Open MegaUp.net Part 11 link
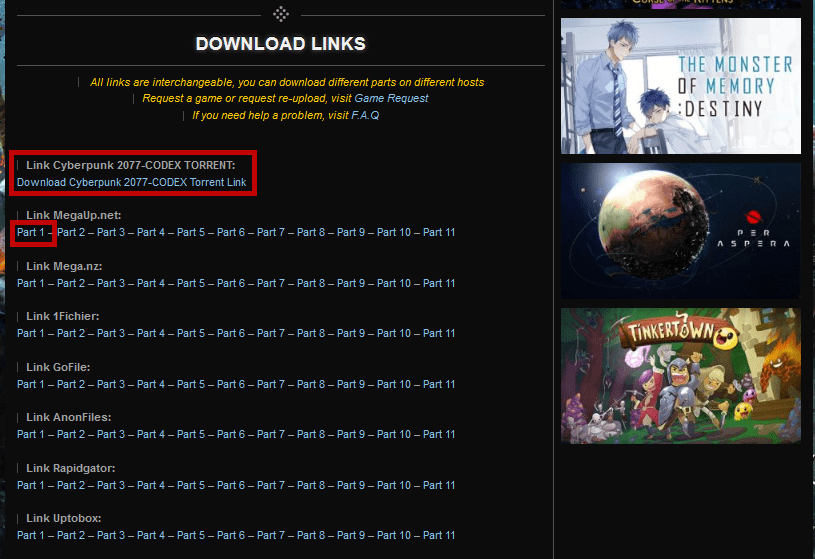The image size is (815, 559). (439, 232)
